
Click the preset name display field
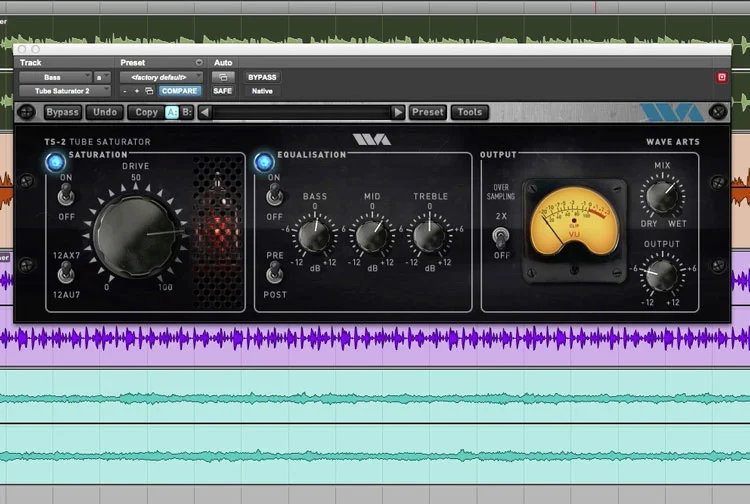(x=301, y=112)
